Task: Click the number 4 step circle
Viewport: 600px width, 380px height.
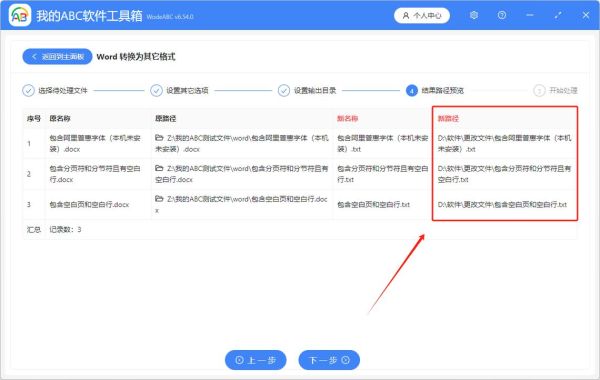Action: (x=411, y=91)
